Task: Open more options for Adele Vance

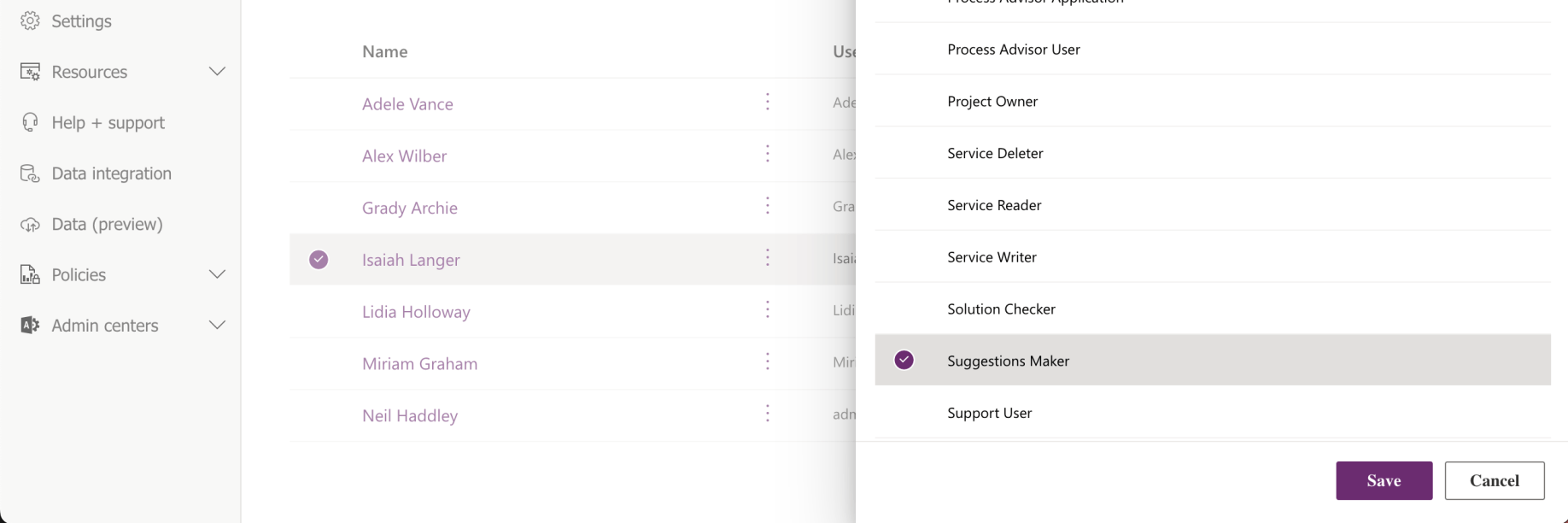Action: click(x=768, y=103)
